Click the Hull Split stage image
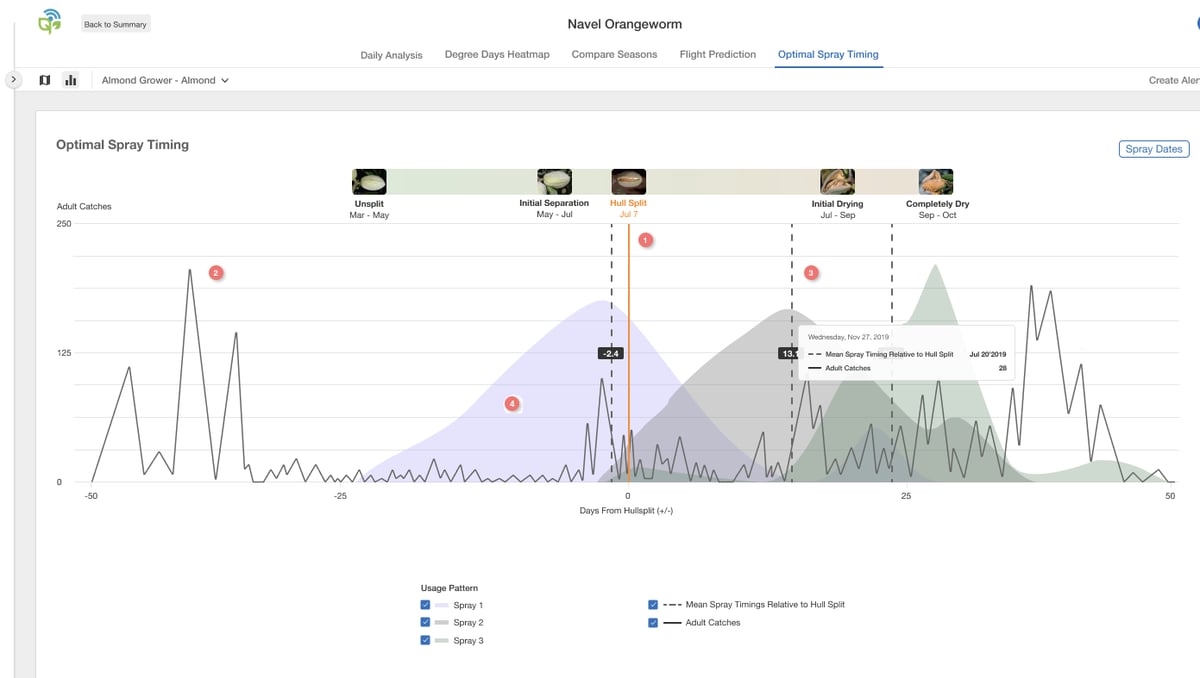Image resolution: width=1200 pixels, height=678 pixels. [x=628, y=182]
